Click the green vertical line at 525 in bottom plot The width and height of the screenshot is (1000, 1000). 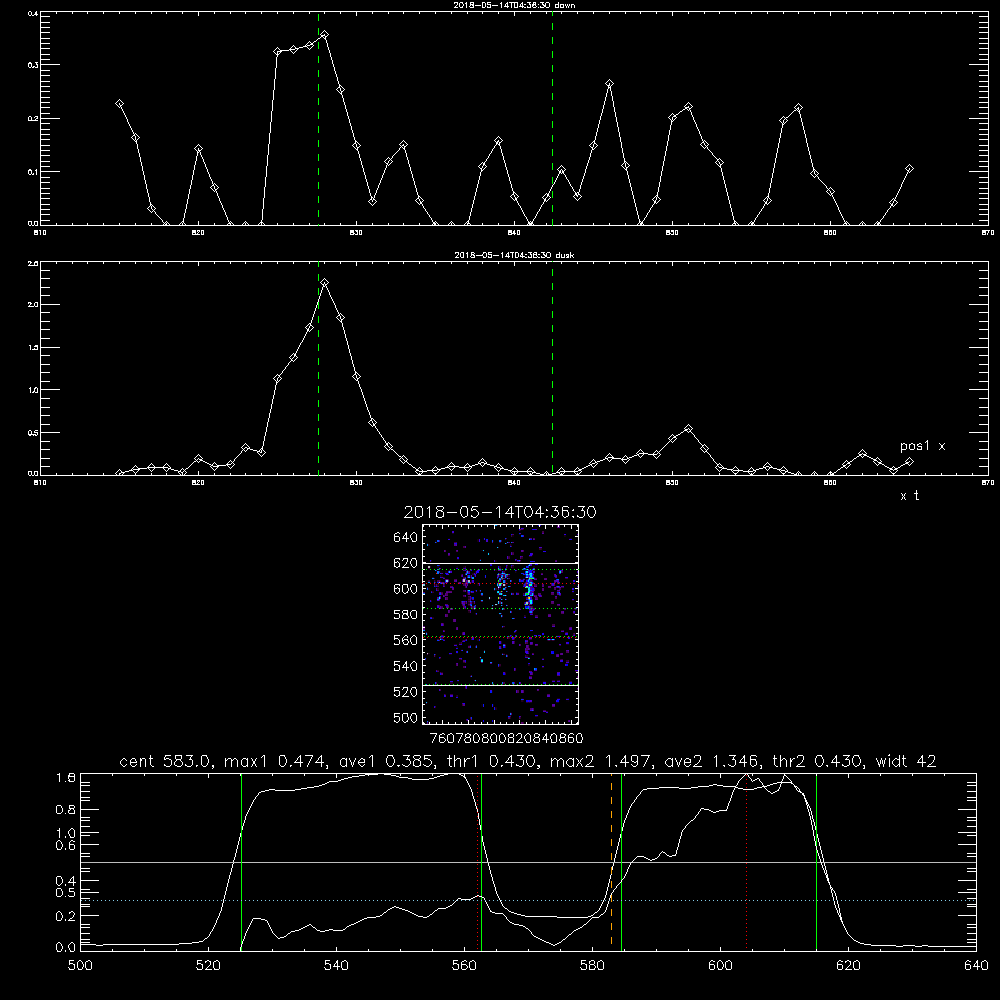pyautogui.click(x=241, y=861)
